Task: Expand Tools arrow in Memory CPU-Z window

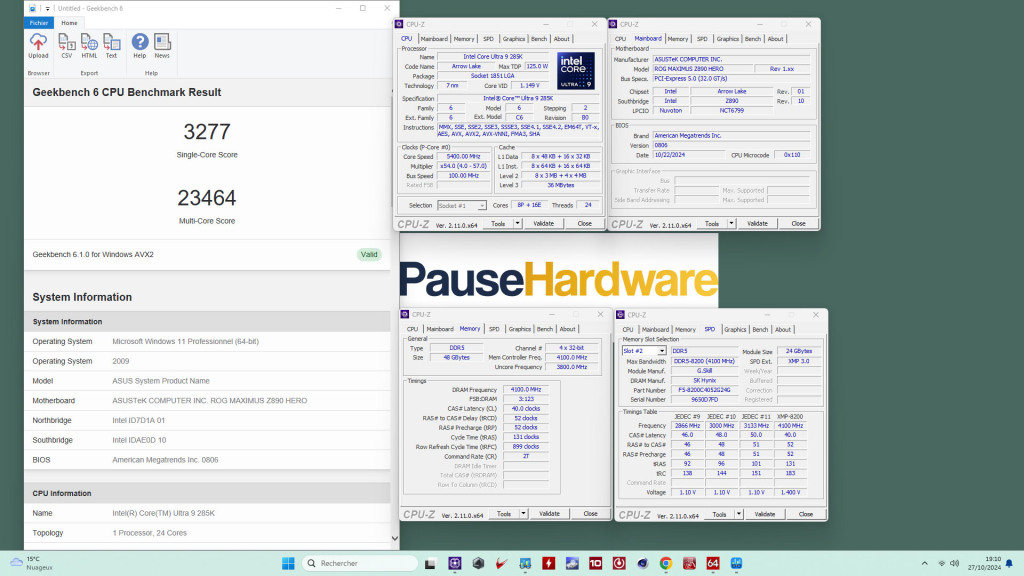Action: [523, 514]
